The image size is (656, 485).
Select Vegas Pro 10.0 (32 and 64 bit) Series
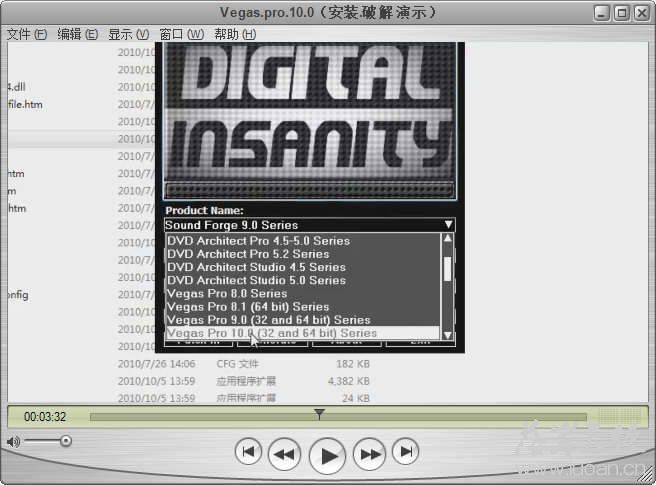303,333
